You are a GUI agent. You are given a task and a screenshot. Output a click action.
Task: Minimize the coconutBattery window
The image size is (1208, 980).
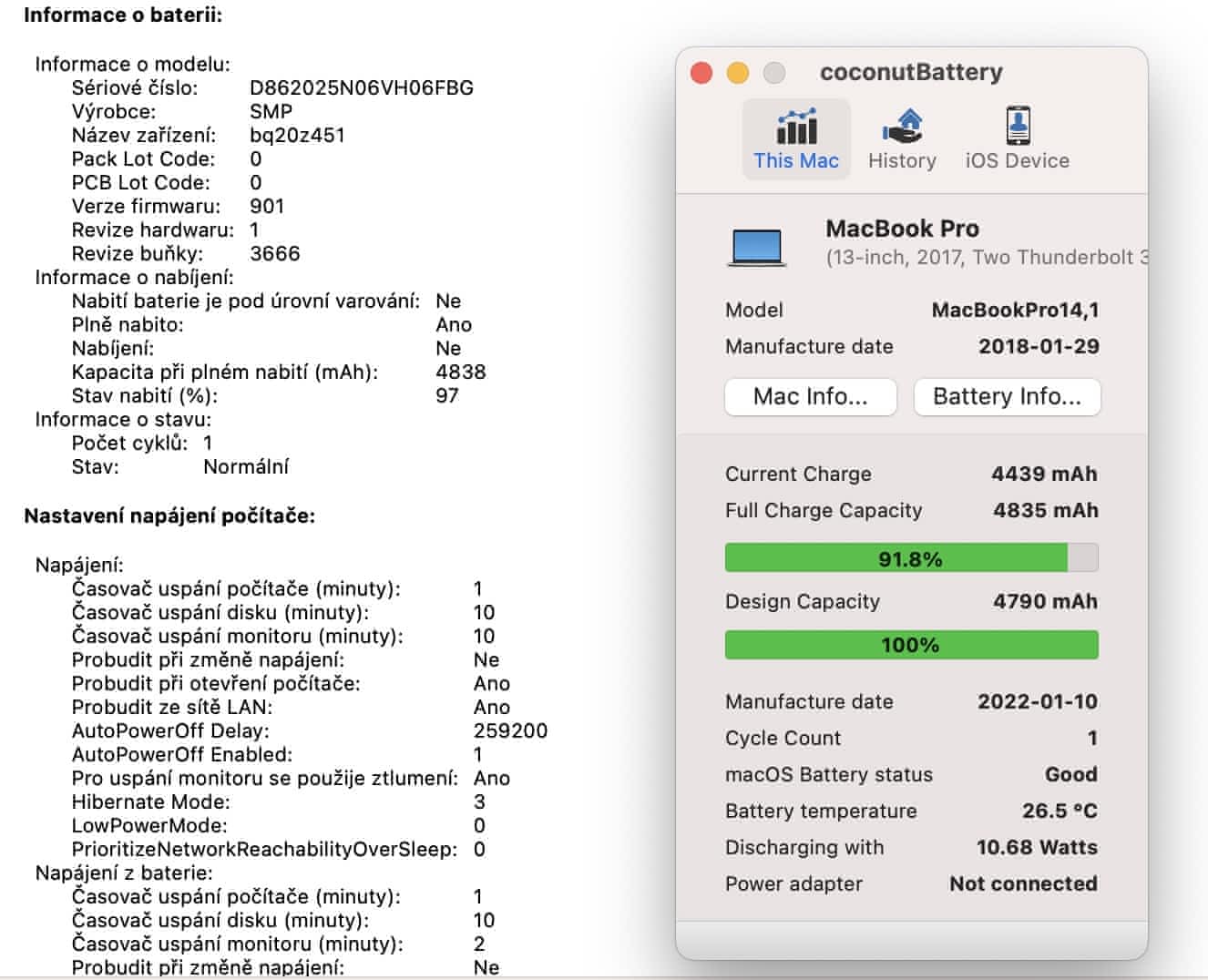coord(738,73)
